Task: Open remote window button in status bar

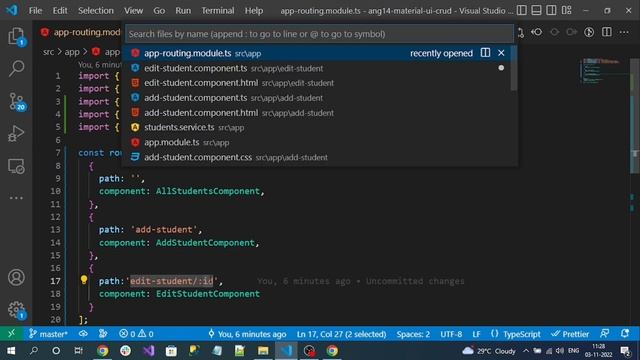Action: (x=11, y=334)
